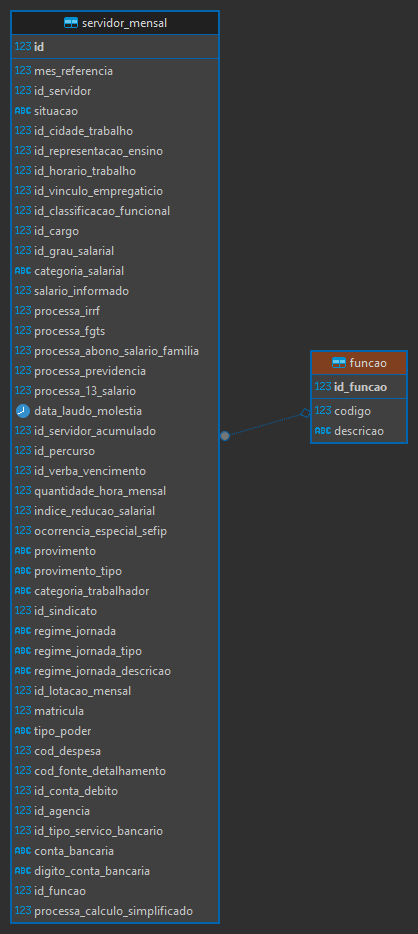Click the ABC icon beside conta_bancaria
Viewport: 418px width, 934px height.
click(23, 851)
